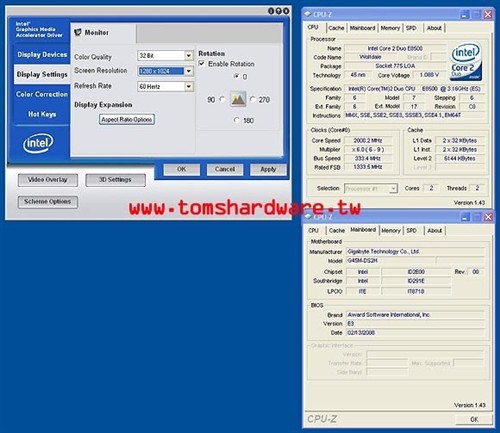Open the Refresh Rate dropdown
This screenshot has width=500, height=433.
[x=189, y=87]
